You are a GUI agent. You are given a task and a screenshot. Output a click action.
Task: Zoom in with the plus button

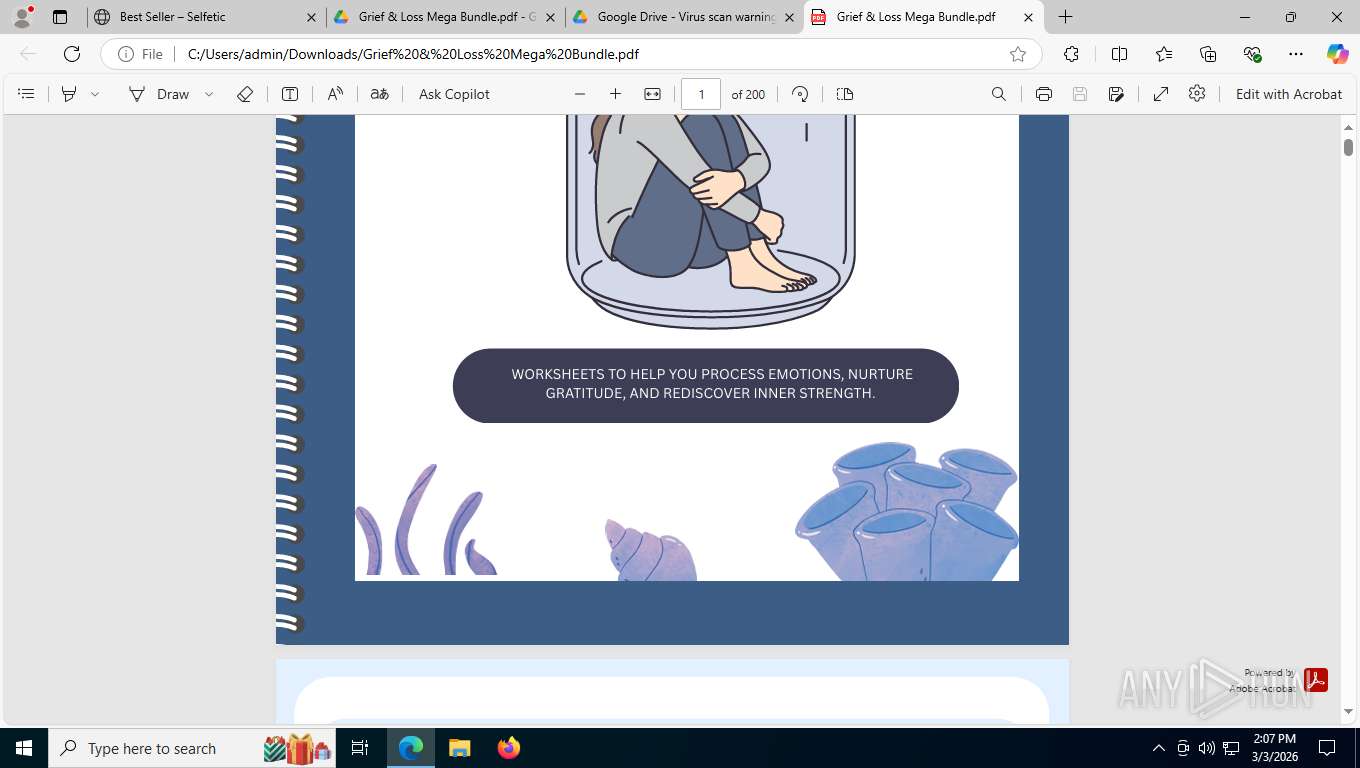tap(615, 94)
